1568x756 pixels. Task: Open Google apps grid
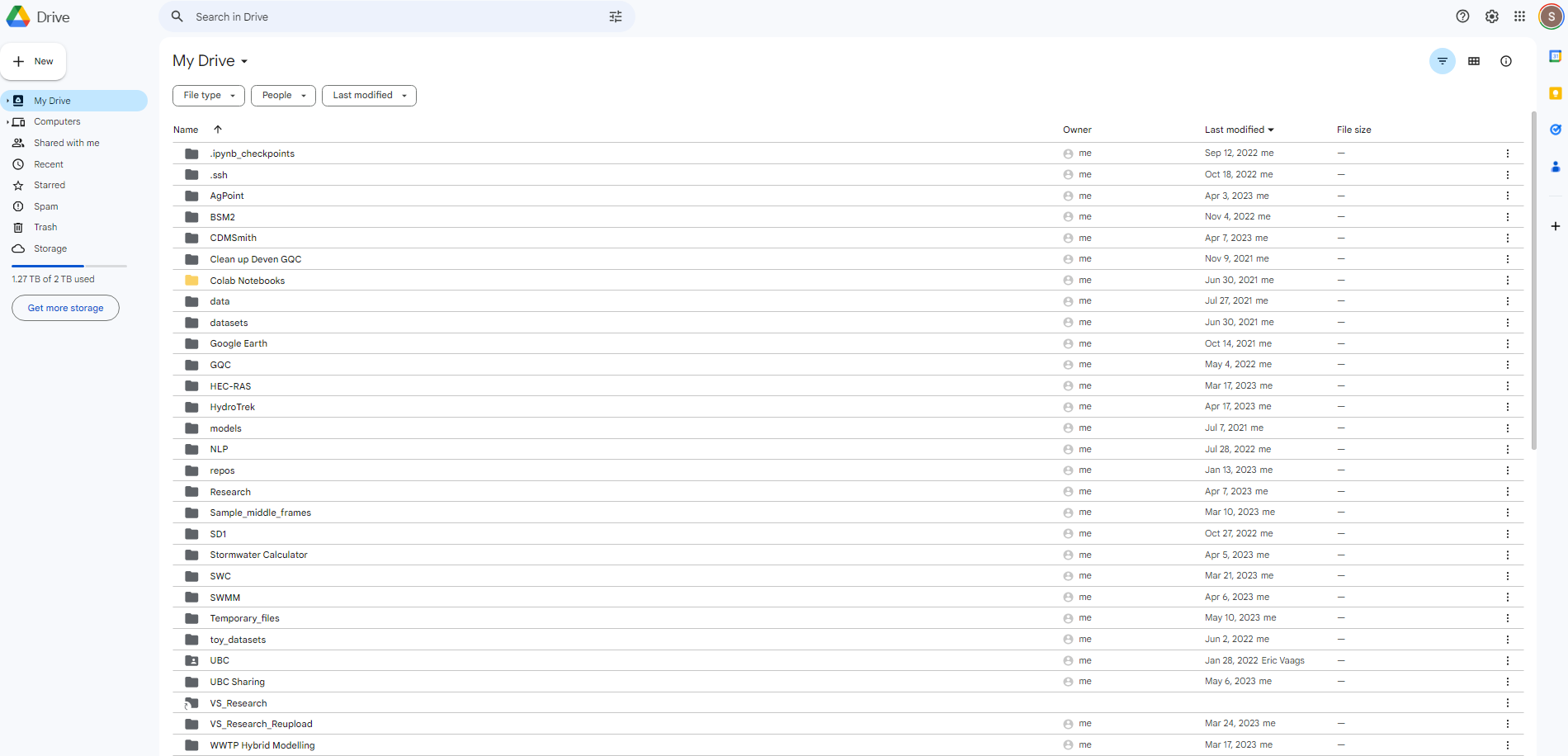coord(1519,17)
